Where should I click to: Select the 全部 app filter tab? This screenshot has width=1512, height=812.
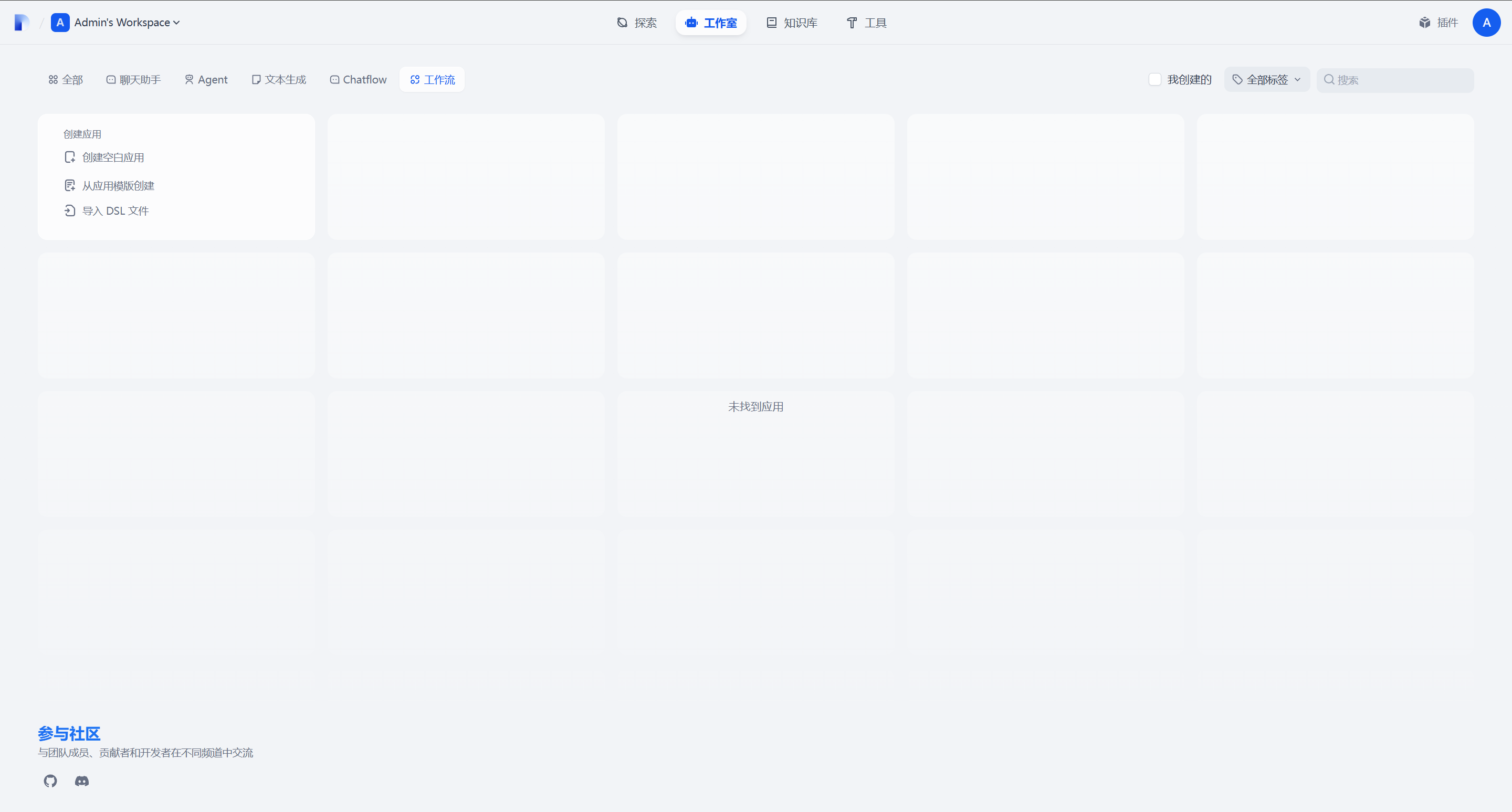[66, 79]
